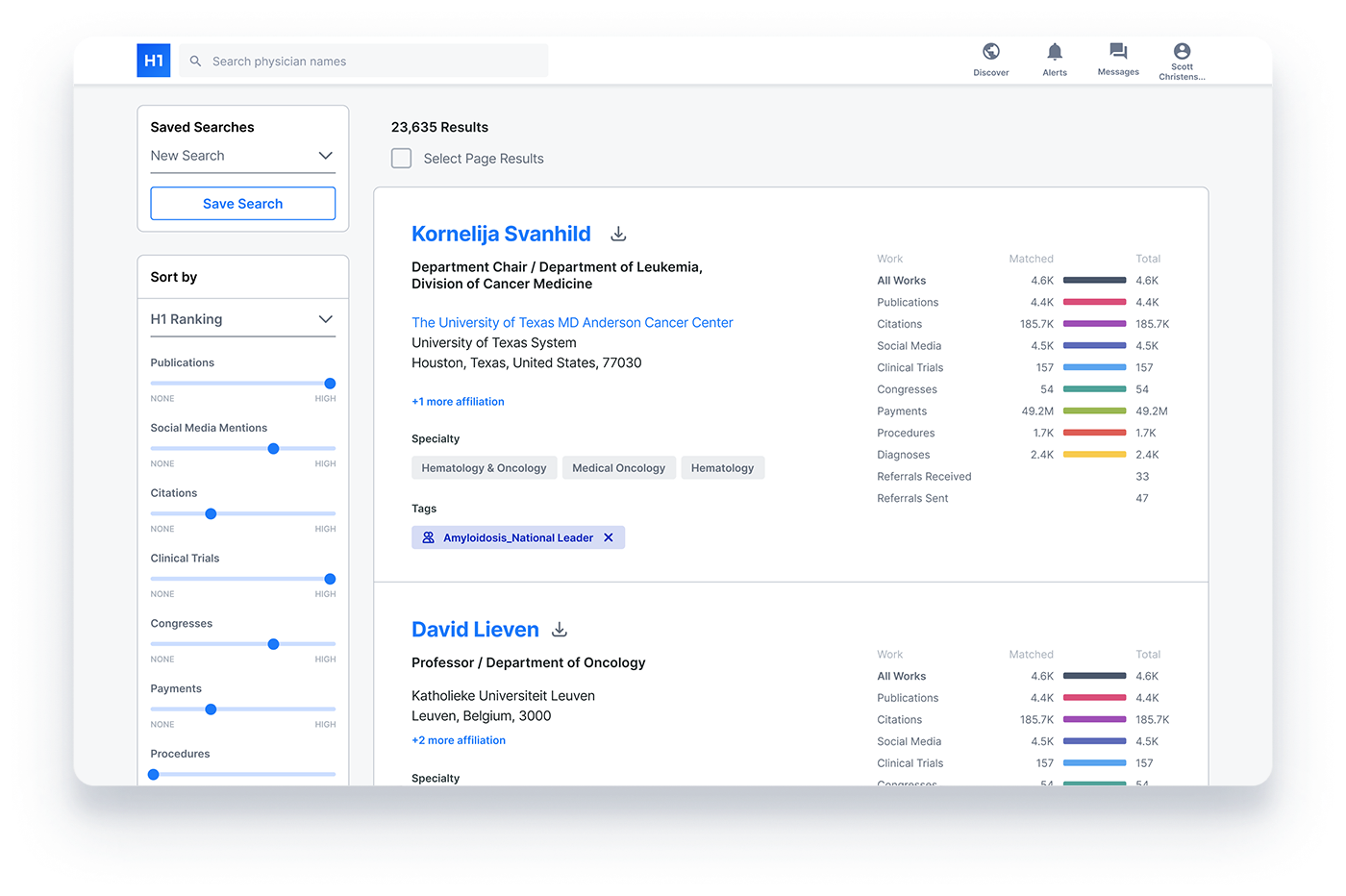
Task: Adjust the Payments slider handle
Action: [x=211, y=709]
